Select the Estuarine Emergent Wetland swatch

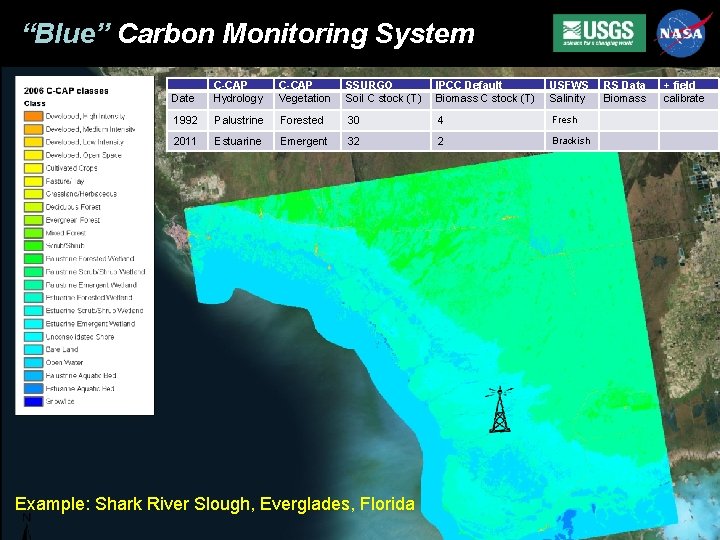[34, 324]
